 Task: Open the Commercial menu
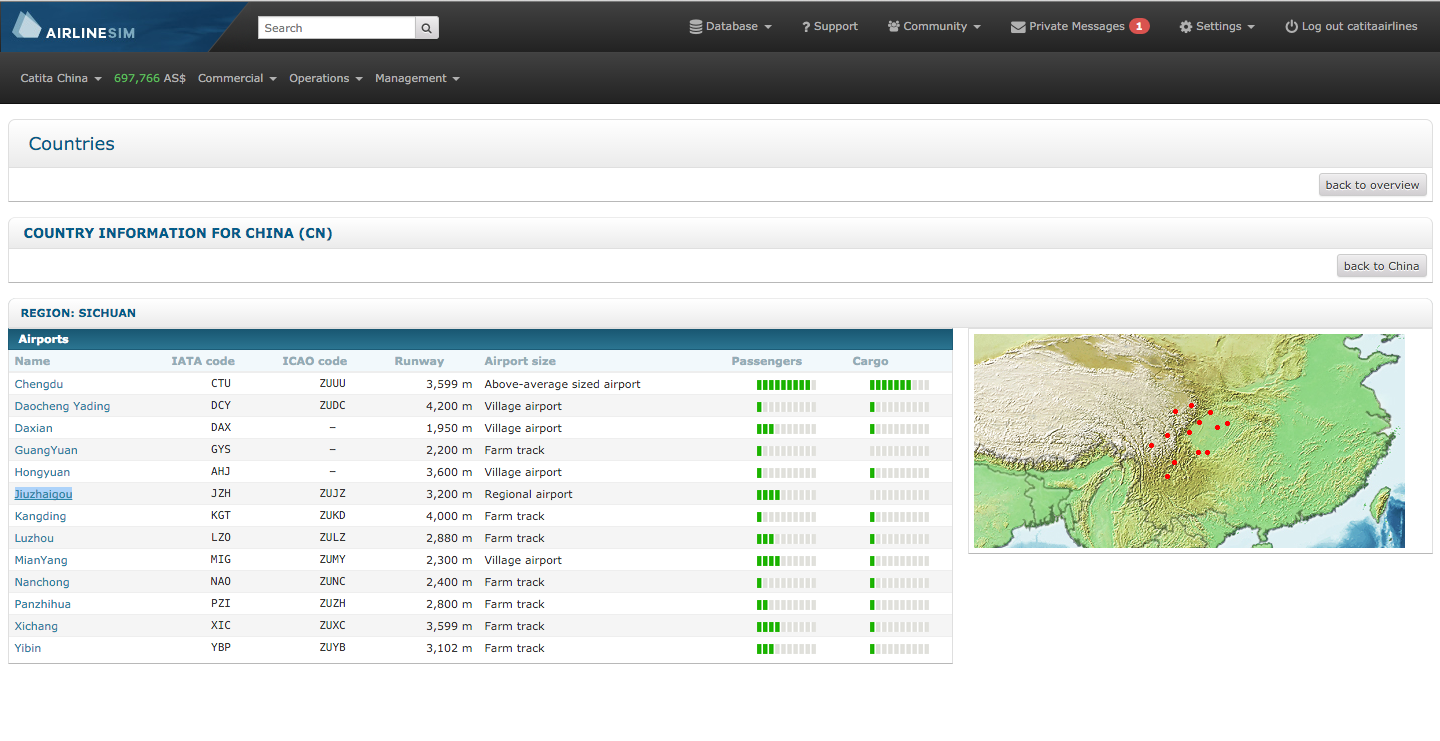tap(237, 78)
